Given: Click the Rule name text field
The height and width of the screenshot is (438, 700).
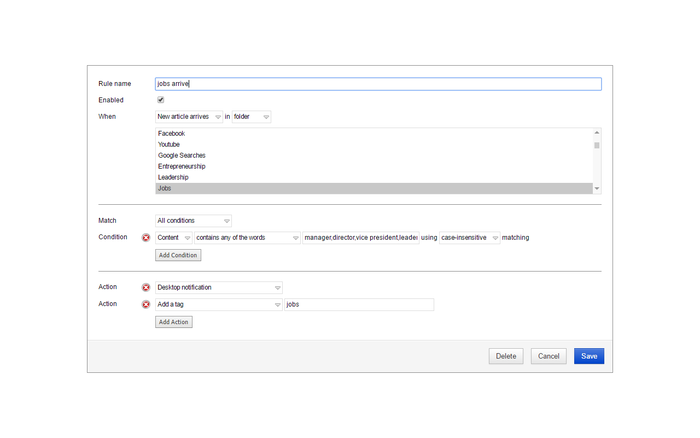Looking at the screenshot, I should [x=378, y=84].
